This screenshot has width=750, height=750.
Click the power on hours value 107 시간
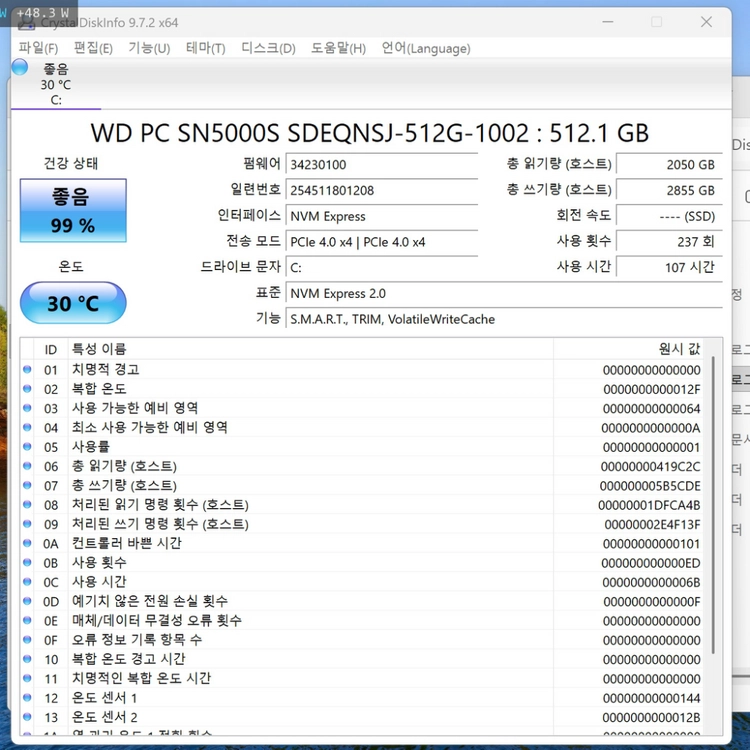[669, 267]
